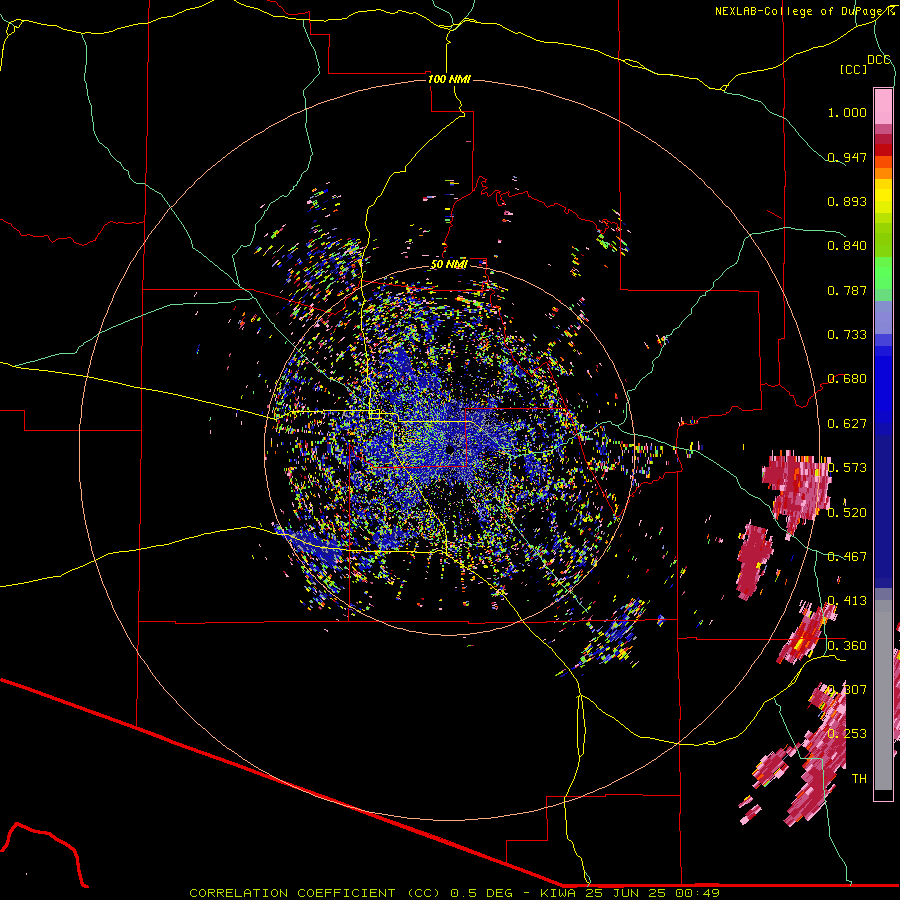Click the 0.253 legend value

[x=847, y=734]
